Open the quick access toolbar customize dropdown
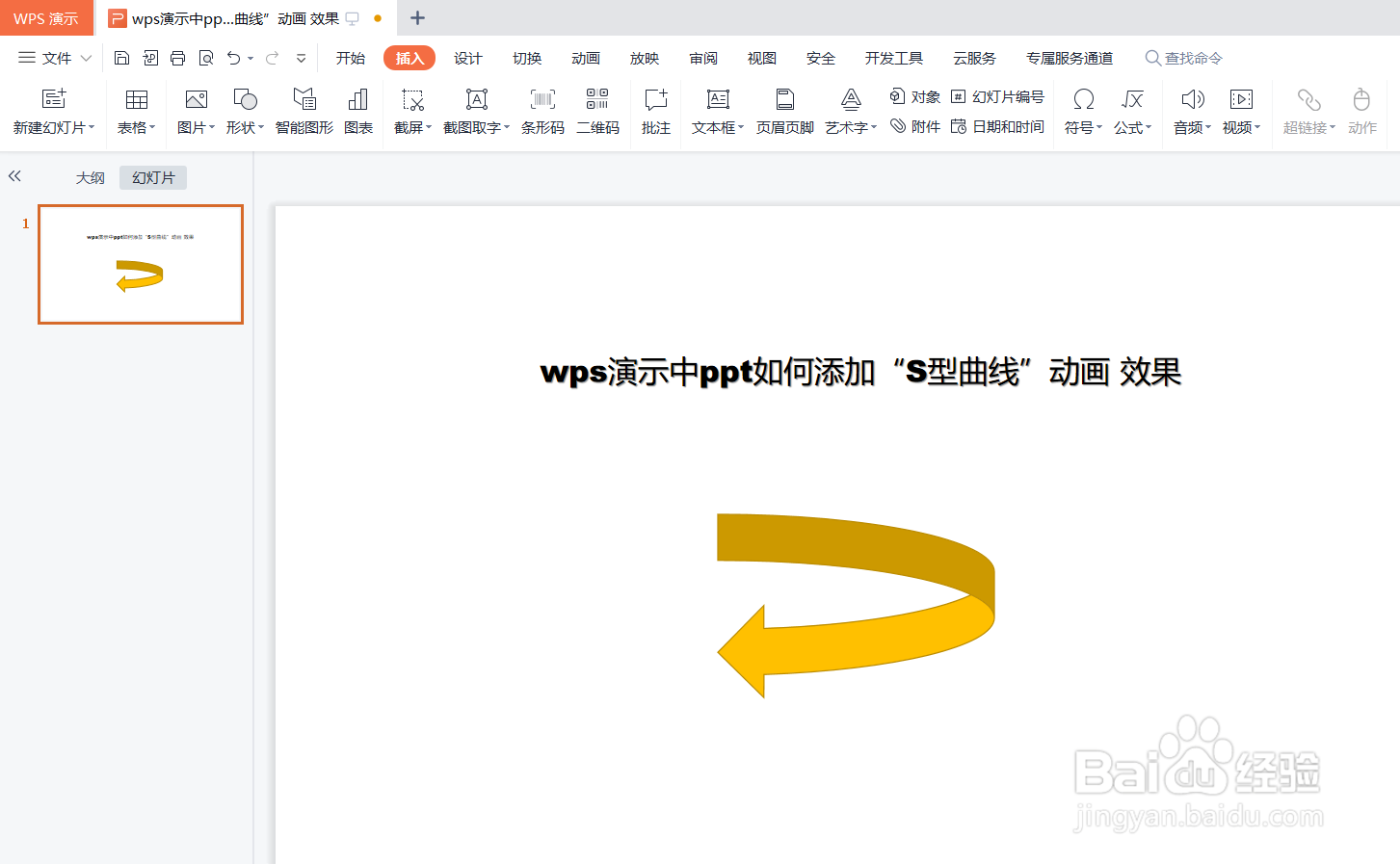Image resolution: width=1400 pixels, height=864 pixels. 302,58
